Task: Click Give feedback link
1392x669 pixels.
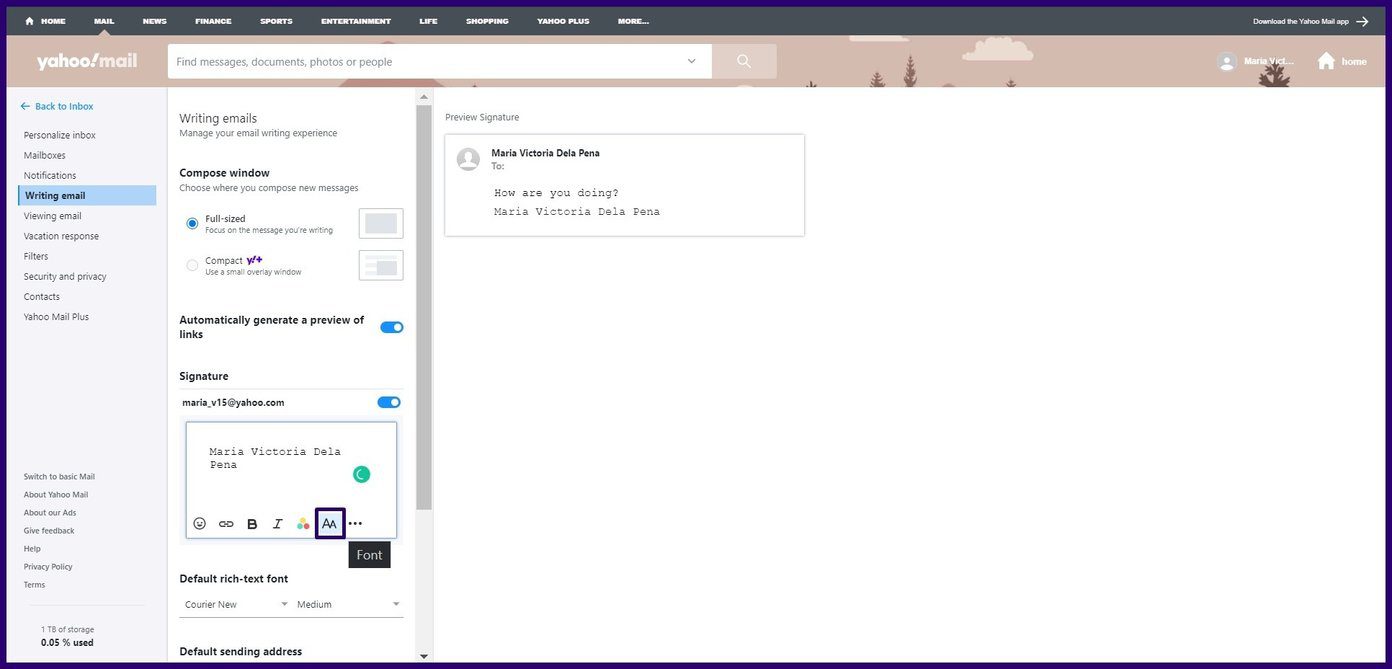Action: [x=49, y=531]
